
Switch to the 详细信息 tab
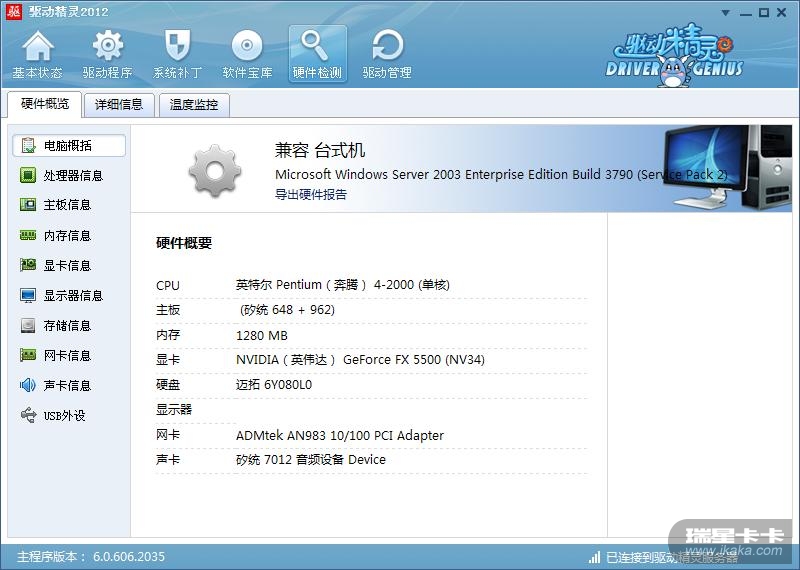[x=119, y=105]
